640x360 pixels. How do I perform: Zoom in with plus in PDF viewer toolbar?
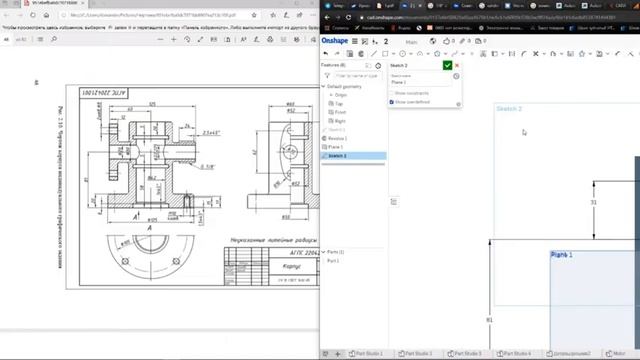(173, 40)
